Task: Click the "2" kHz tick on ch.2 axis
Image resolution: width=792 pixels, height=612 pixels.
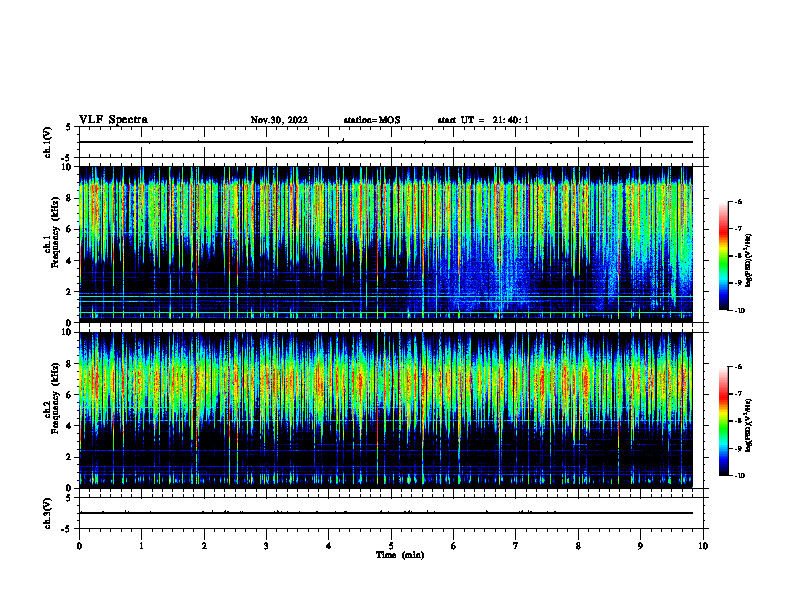Action: [x=70, y=457]
